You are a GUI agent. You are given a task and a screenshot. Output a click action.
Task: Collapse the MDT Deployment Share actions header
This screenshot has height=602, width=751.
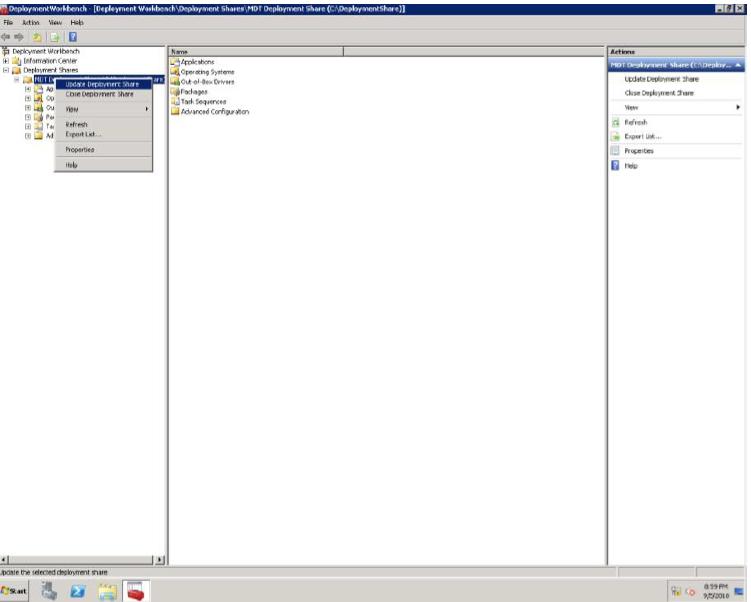click(x=738, y=65)
